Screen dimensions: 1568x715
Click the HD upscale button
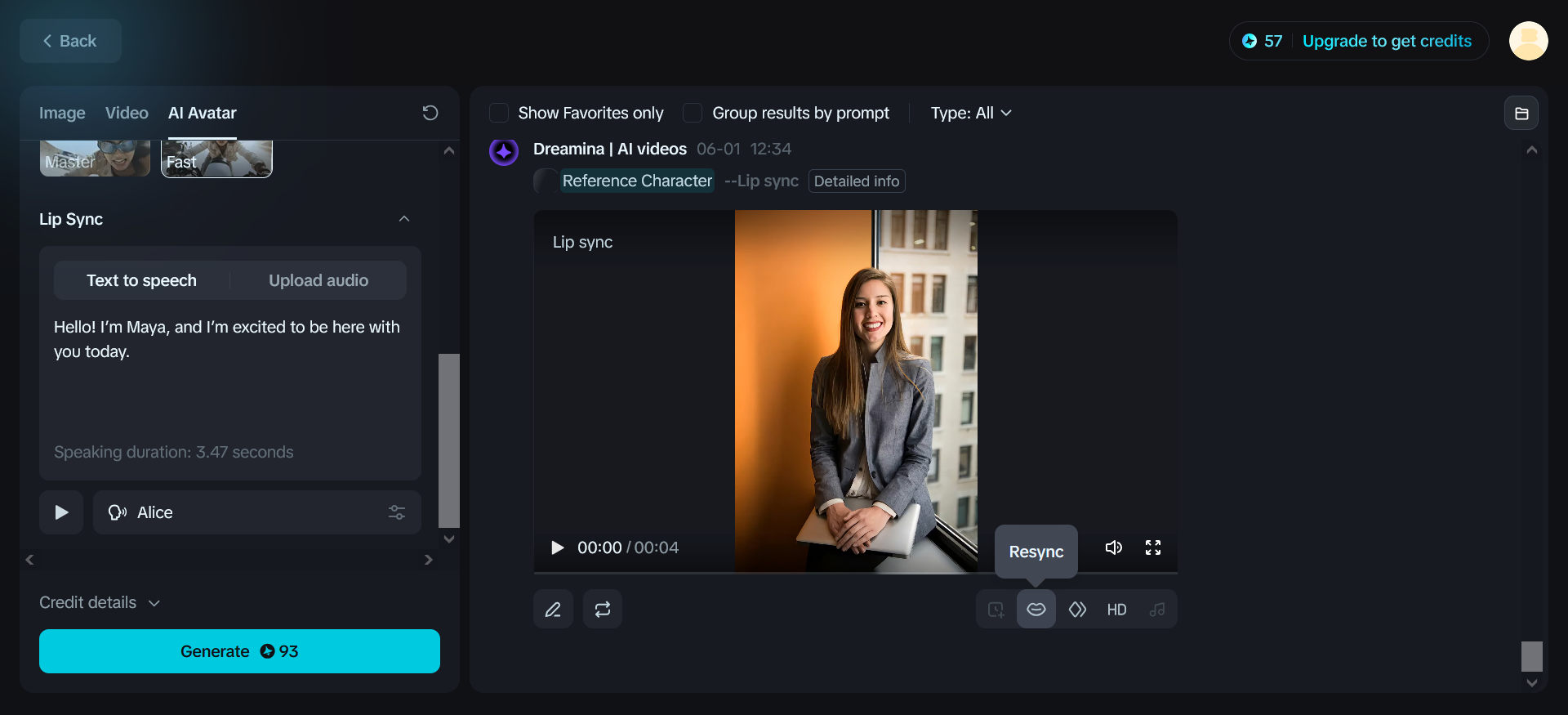[x=1116, y=610]
